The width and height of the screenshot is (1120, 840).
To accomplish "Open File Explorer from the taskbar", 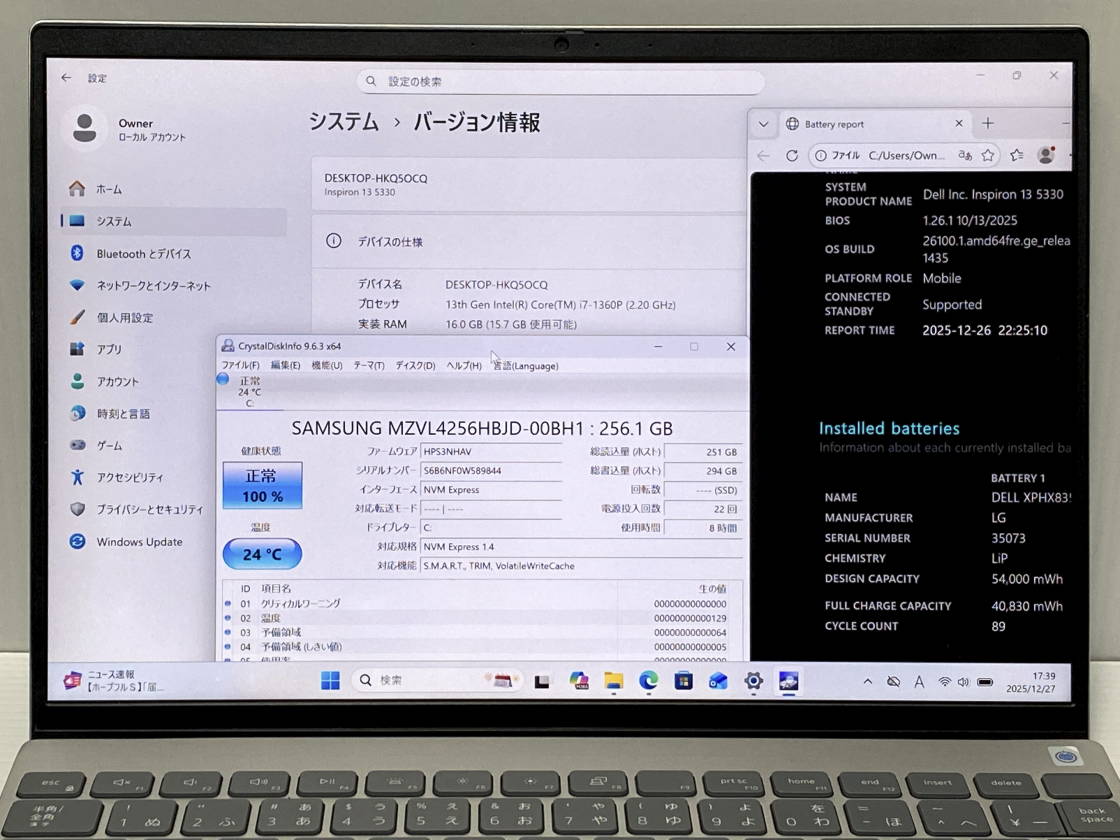I will tap(614, 681).
